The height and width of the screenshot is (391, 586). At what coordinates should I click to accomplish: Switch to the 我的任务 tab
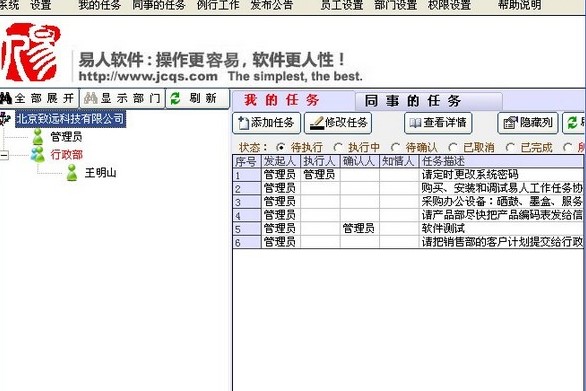tap(293, 101)
